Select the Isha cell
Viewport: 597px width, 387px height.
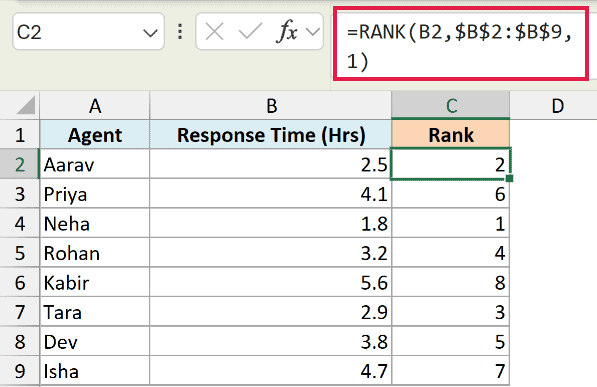coord(95,371)
